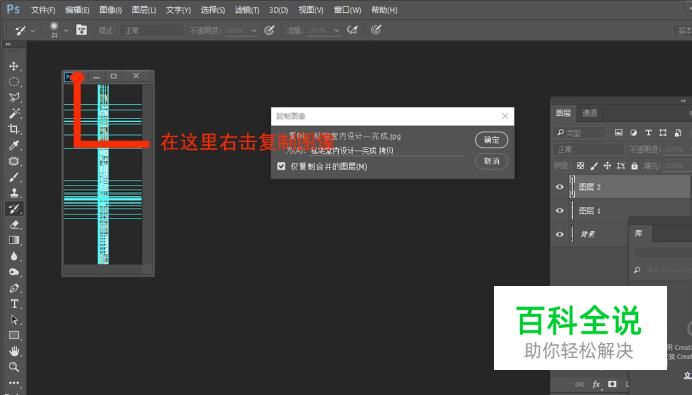Toggle lock transparent pixels icon
The width and height of the screenshot is (692, 395).
(580, 166)
